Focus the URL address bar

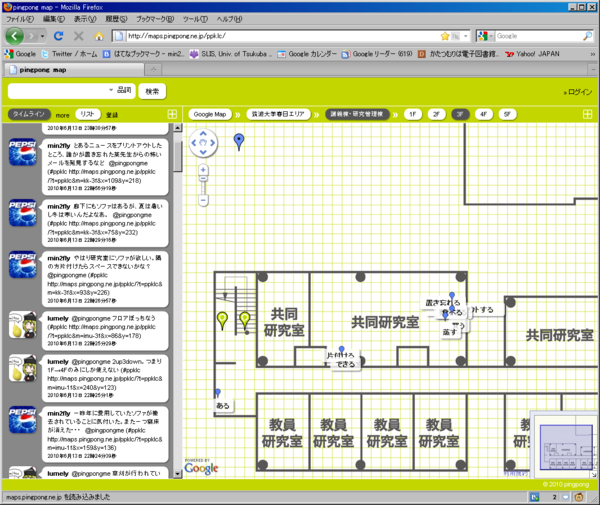click(x=283, y=36)
